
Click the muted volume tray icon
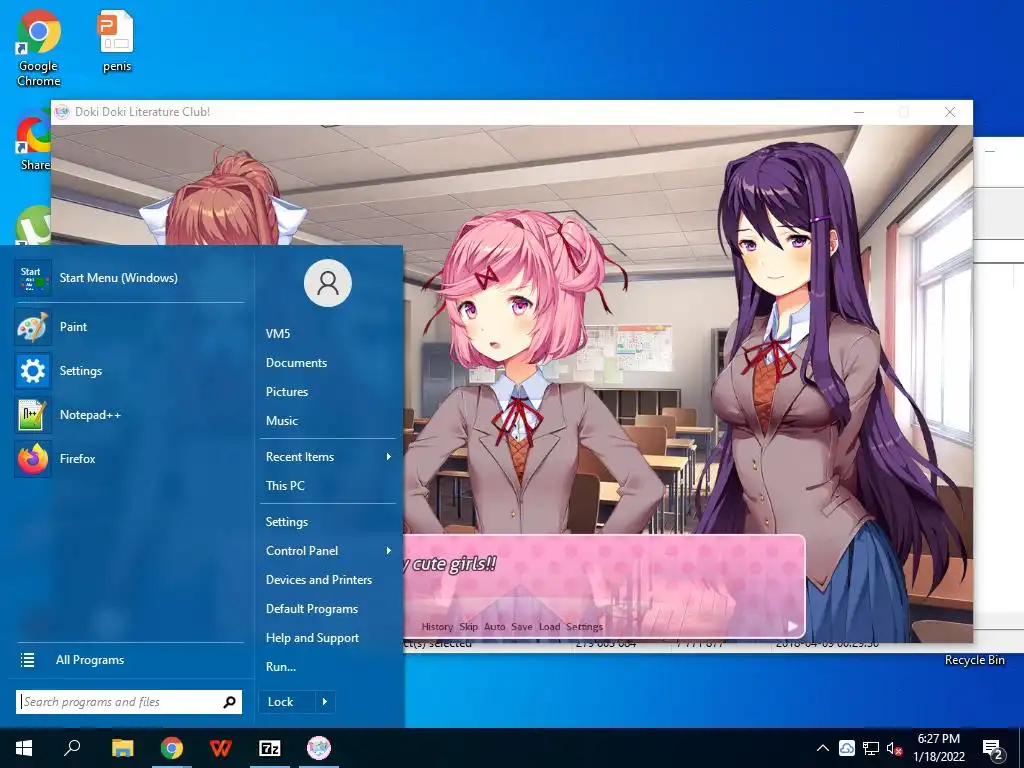coord(894,748)
